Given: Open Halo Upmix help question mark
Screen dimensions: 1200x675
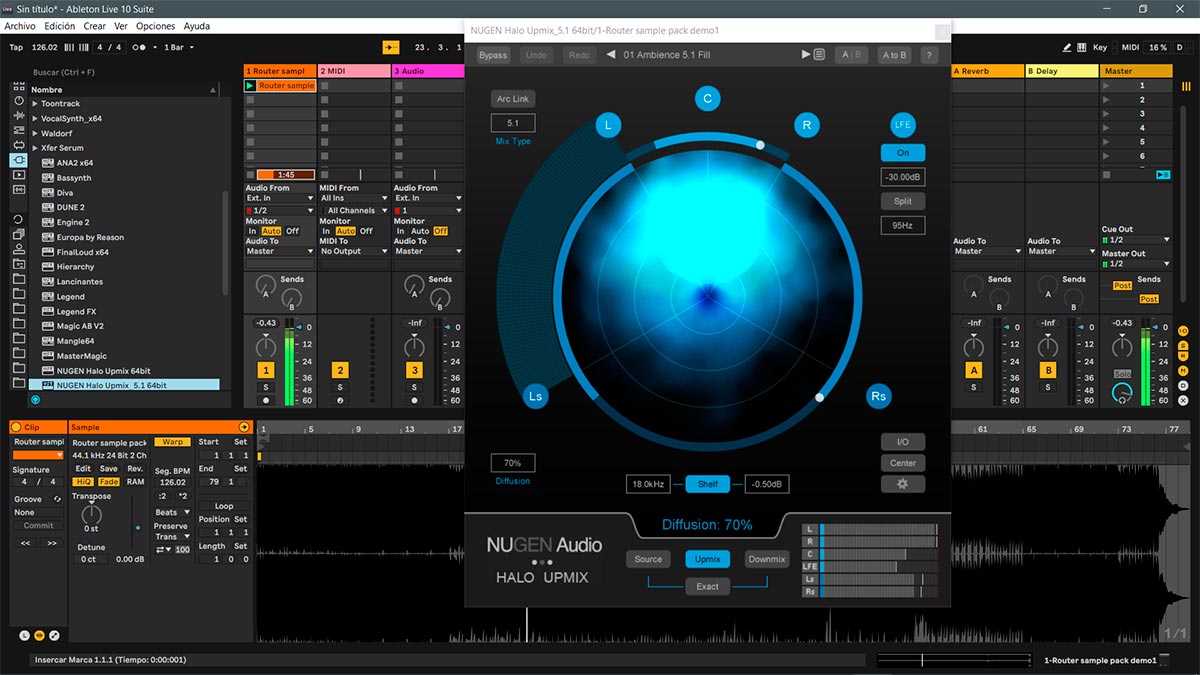Looking at the screenshot, I should [929, 55].
